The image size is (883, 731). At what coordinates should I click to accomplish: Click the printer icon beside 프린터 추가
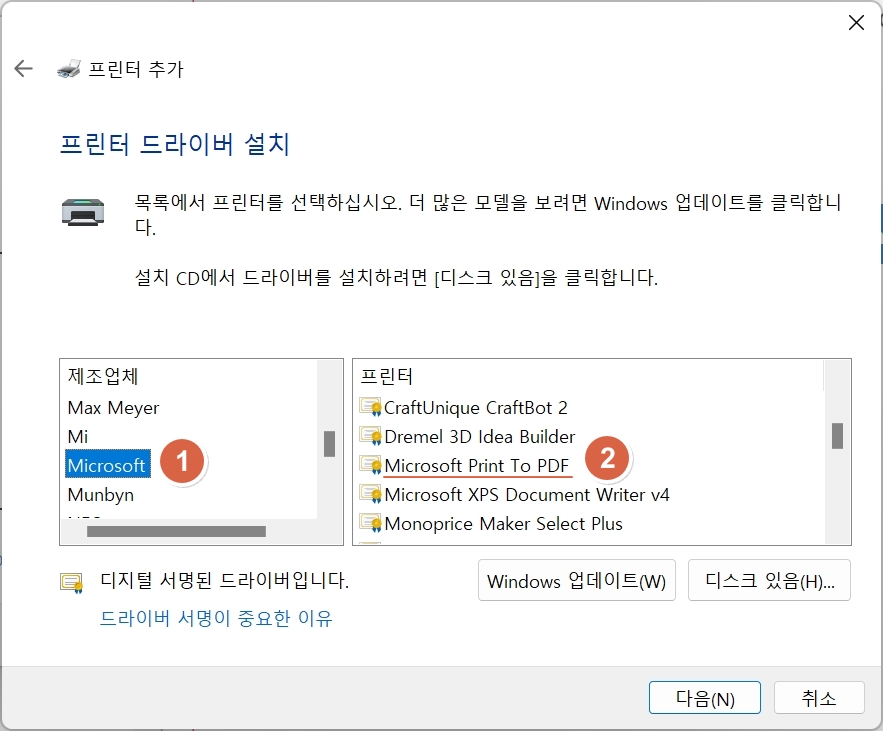(x=69, y=69)
